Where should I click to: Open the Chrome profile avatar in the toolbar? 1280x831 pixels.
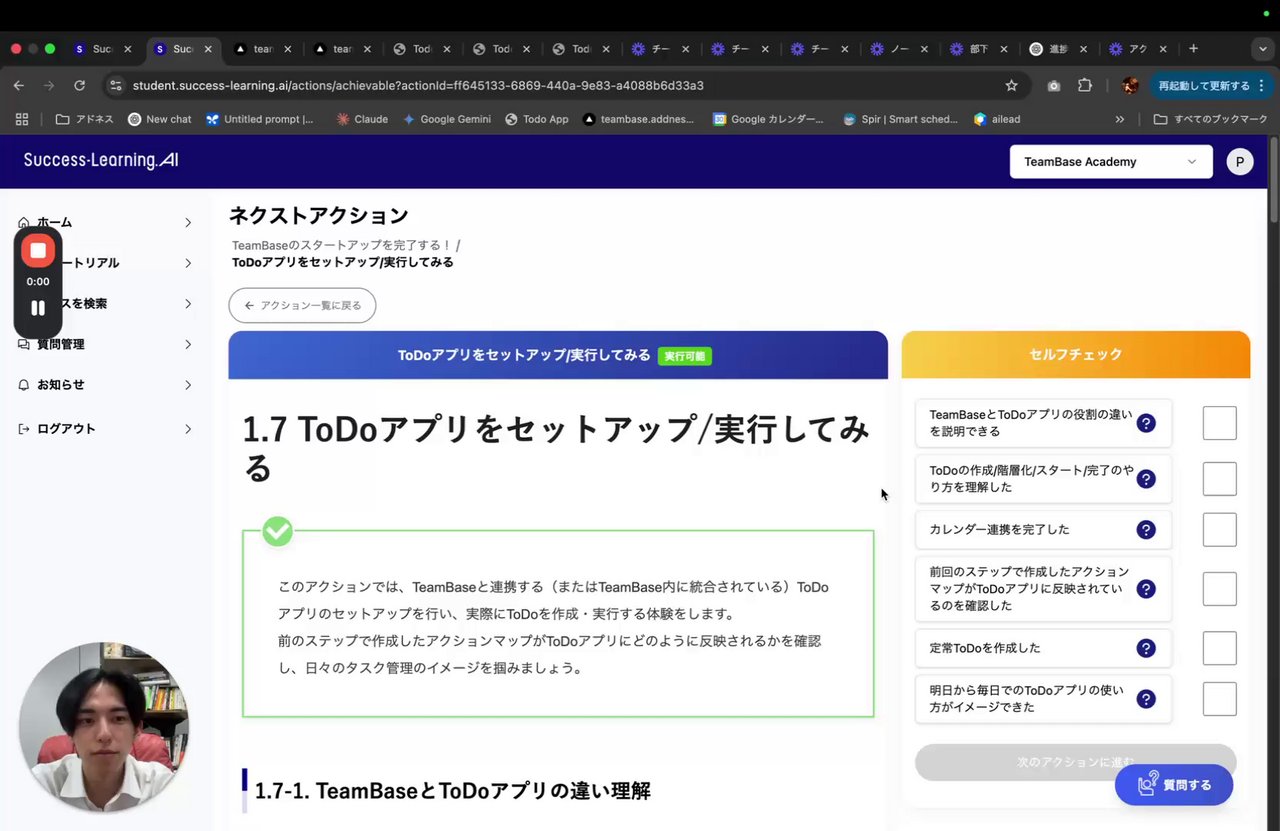point(1130,86)
